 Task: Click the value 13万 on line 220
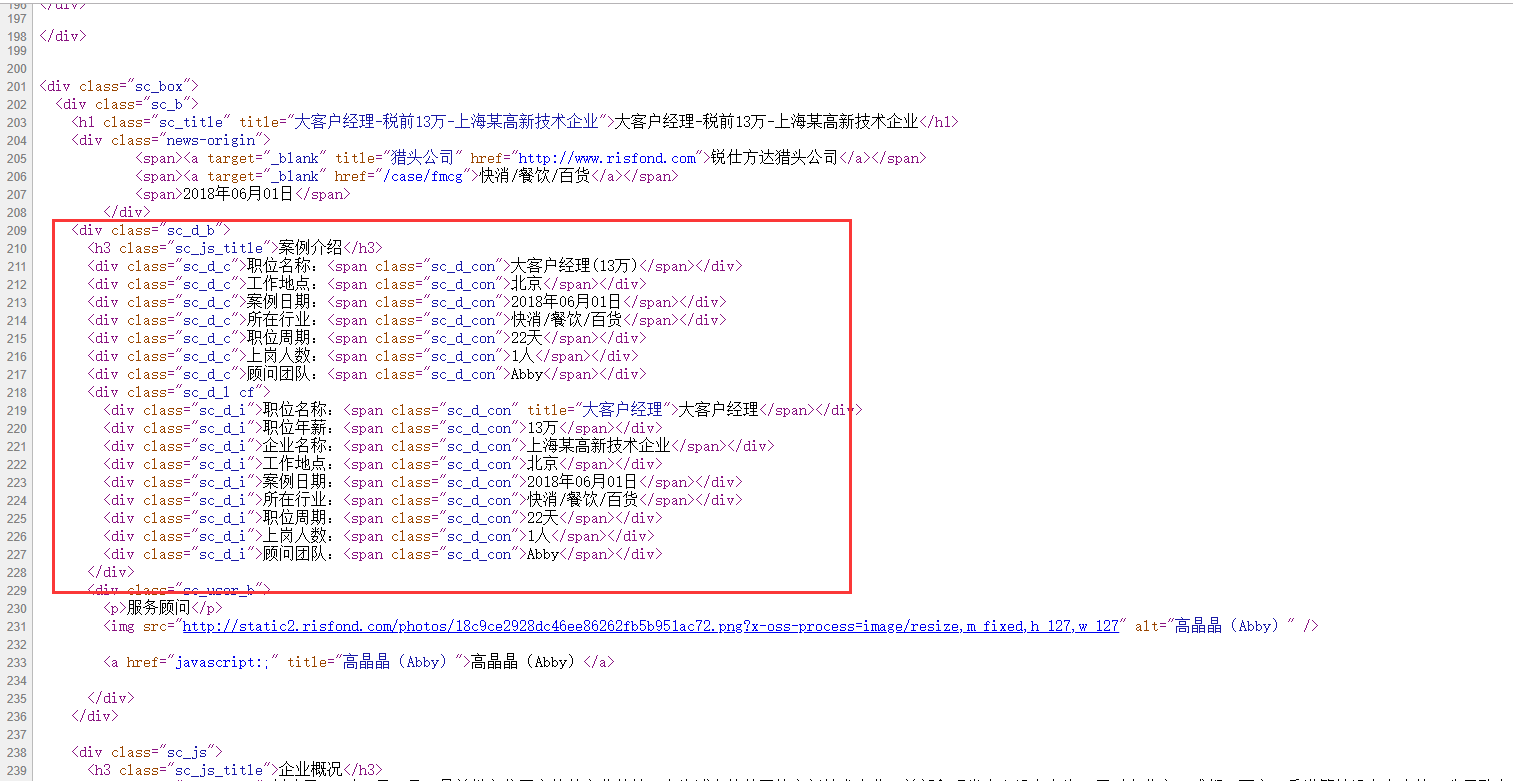click(543, 428)
